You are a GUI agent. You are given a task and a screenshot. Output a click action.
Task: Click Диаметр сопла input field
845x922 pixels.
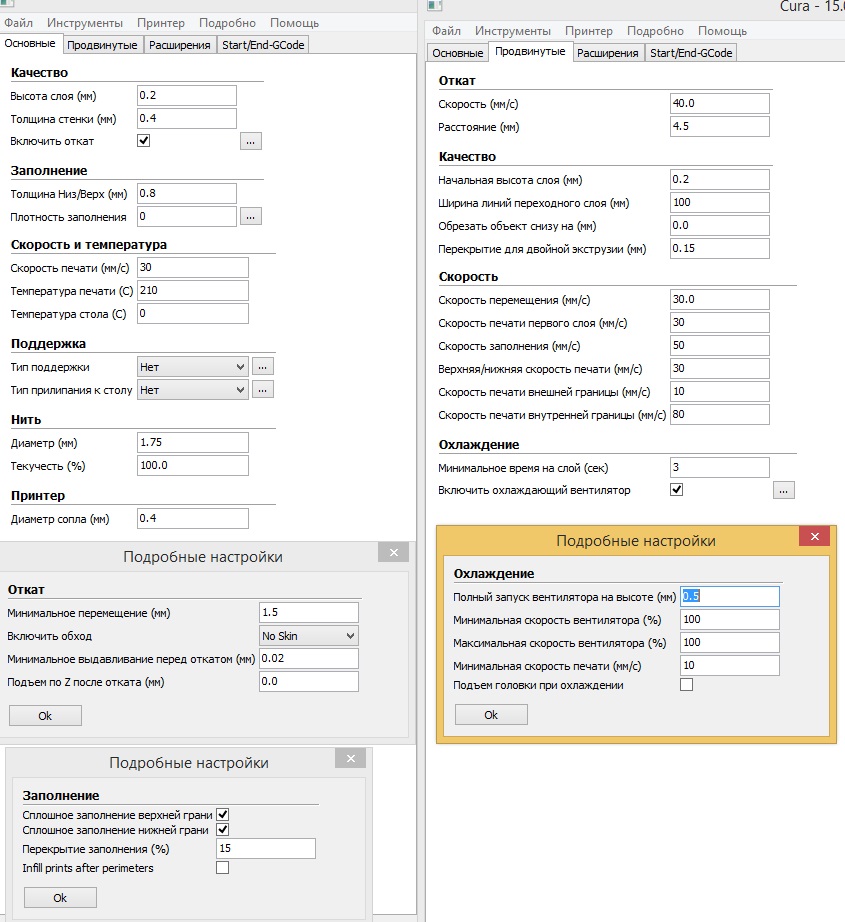[193, 519]
